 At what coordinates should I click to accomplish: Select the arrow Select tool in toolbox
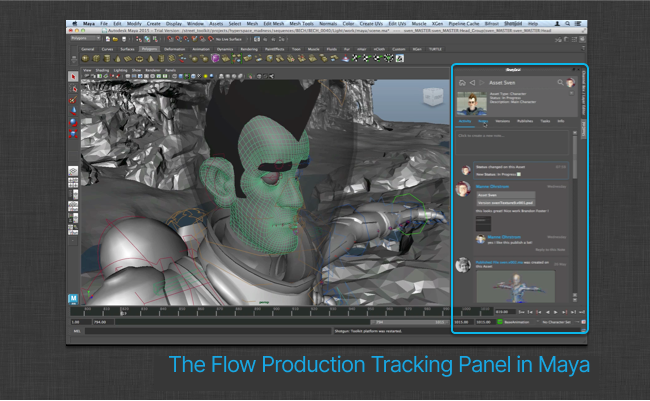tap(74, 76)
